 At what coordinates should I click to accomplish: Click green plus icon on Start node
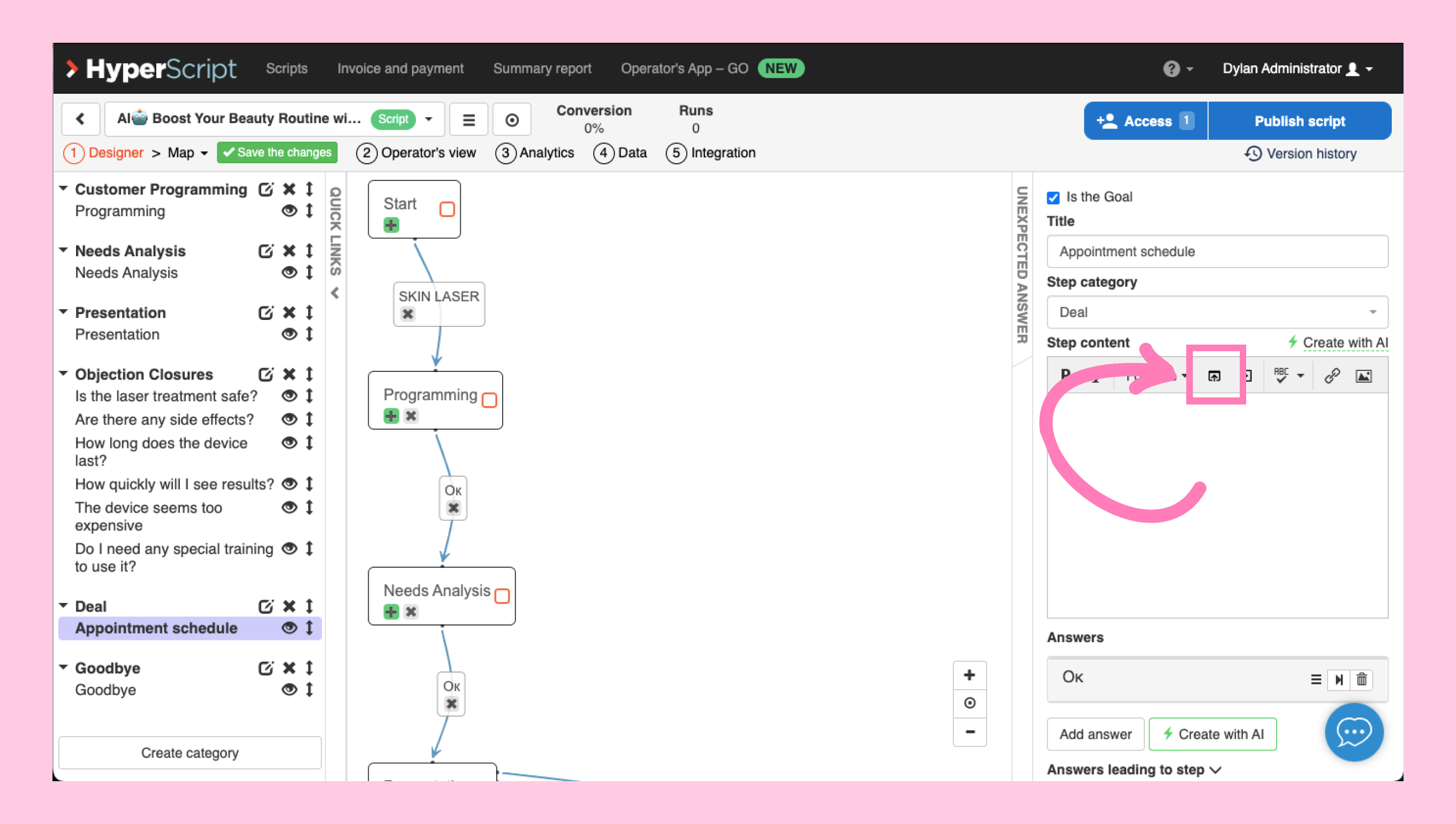391,225
